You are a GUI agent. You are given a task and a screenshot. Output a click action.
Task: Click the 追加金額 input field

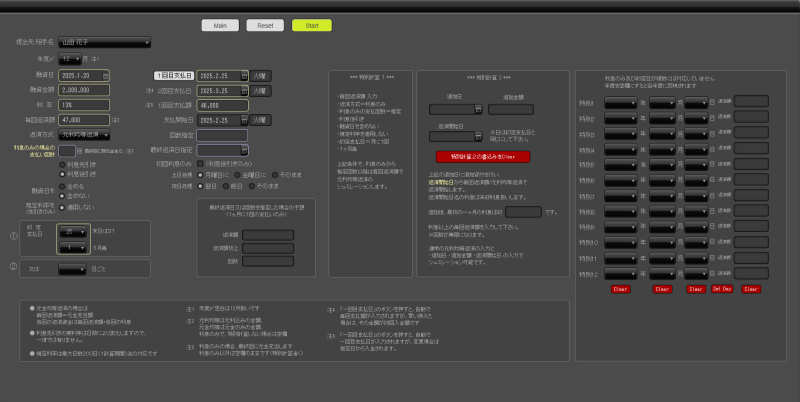511,109
